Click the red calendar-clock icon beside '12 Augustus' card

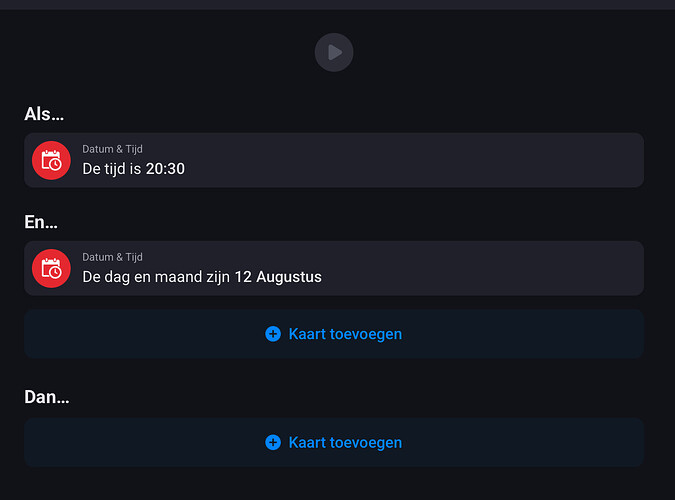click(51, 268)
